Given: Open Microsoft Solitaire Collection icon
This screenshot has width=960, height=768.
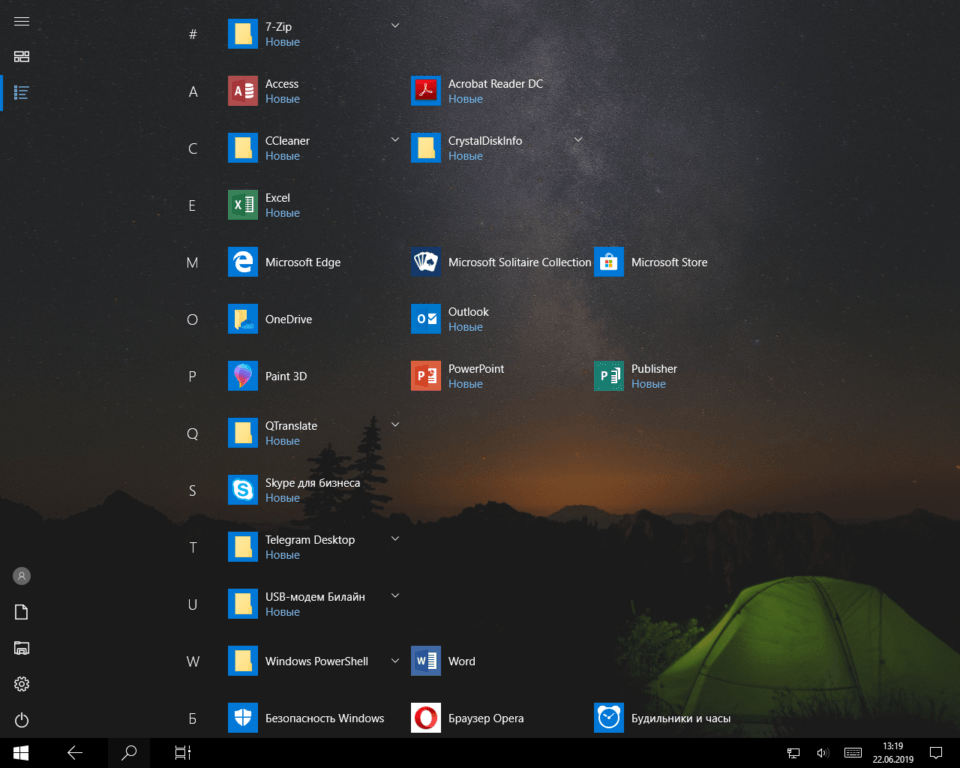Looking at the screenshot, I should [x=426, y=262].
